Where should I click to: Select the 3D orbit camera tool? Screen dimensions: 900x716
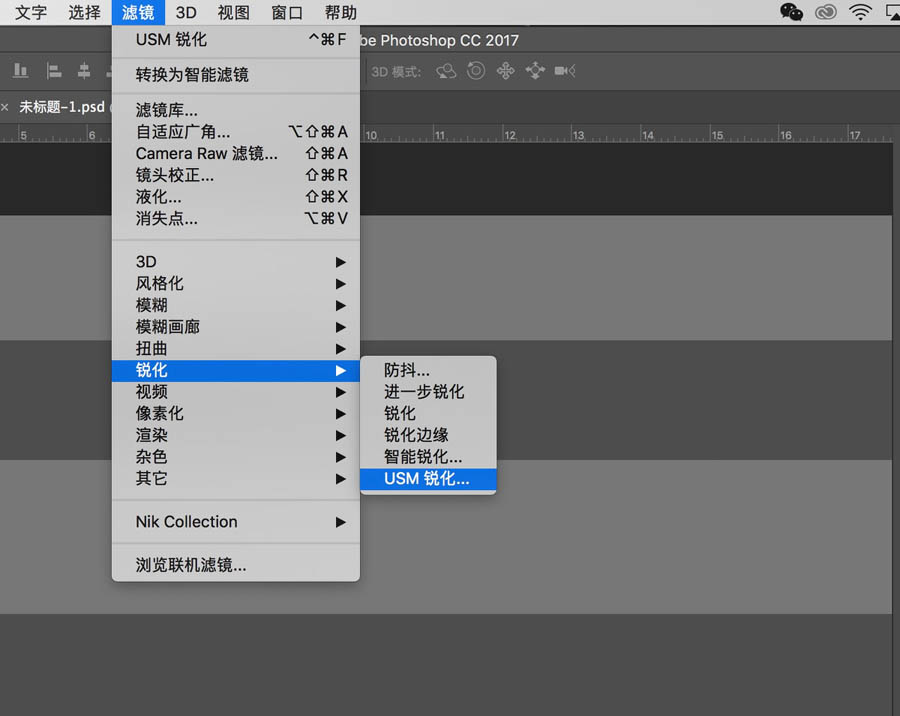445,71
